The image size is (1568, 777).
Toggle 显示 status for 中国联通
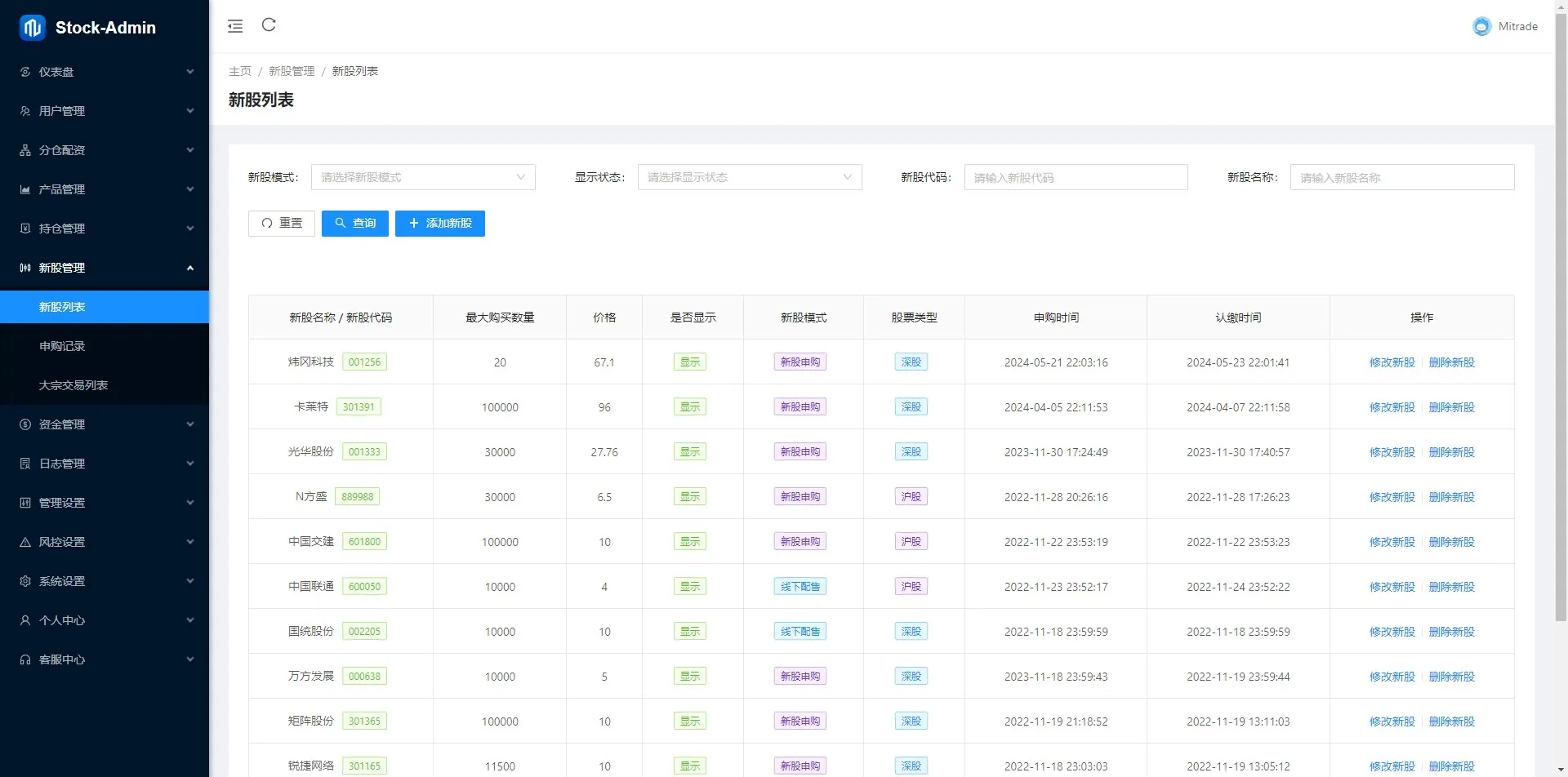point(689,586)
